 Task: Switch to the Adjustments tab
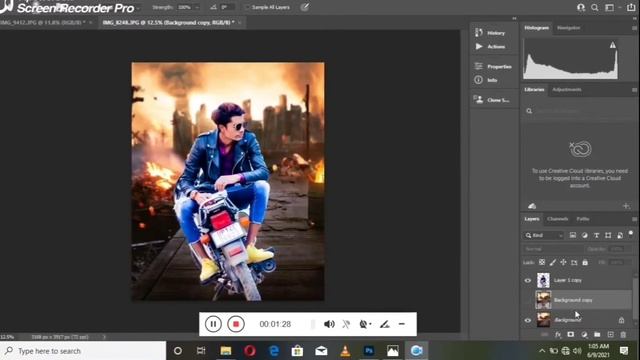pos(567,89)
